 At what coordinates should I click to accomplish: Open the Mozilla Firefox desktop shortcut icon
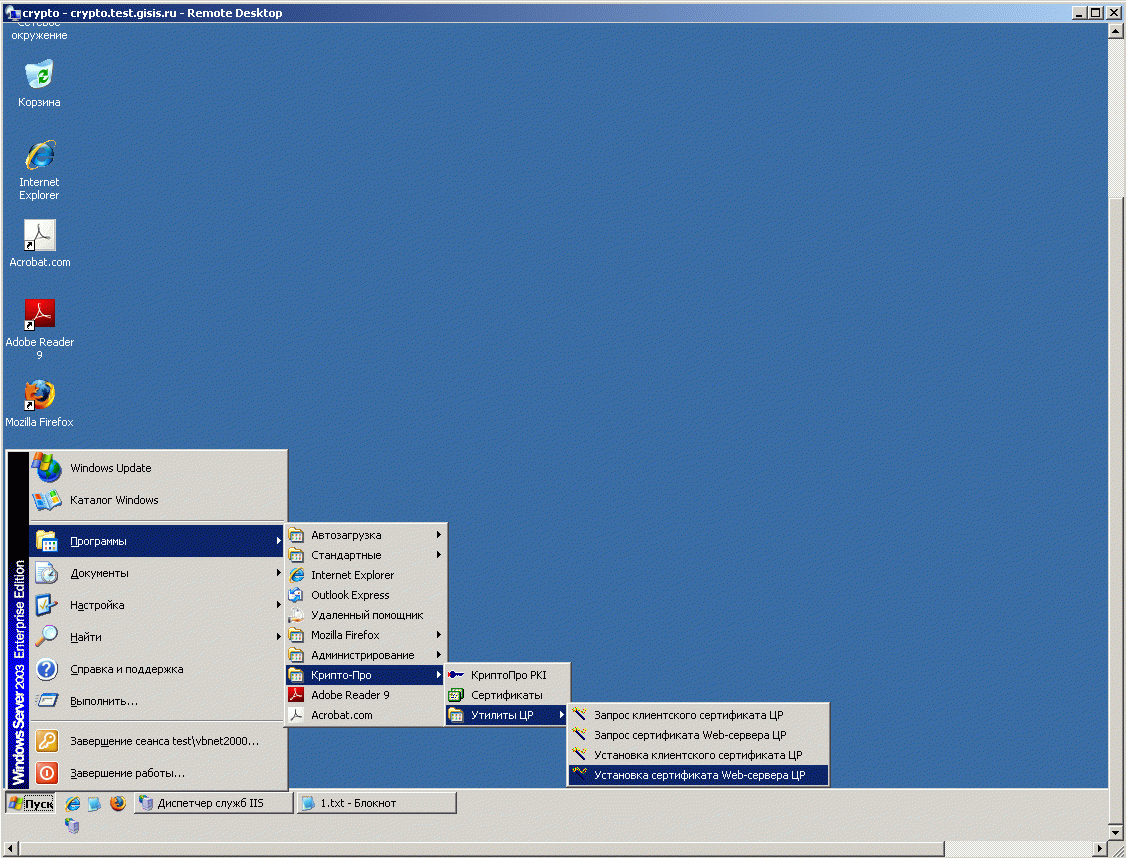(x=39, y=396)
